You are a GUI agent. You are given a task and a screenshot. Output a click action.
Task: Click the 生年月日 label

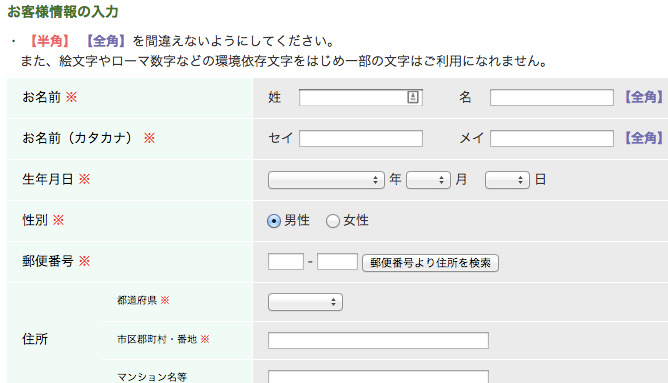coord(48,179)
